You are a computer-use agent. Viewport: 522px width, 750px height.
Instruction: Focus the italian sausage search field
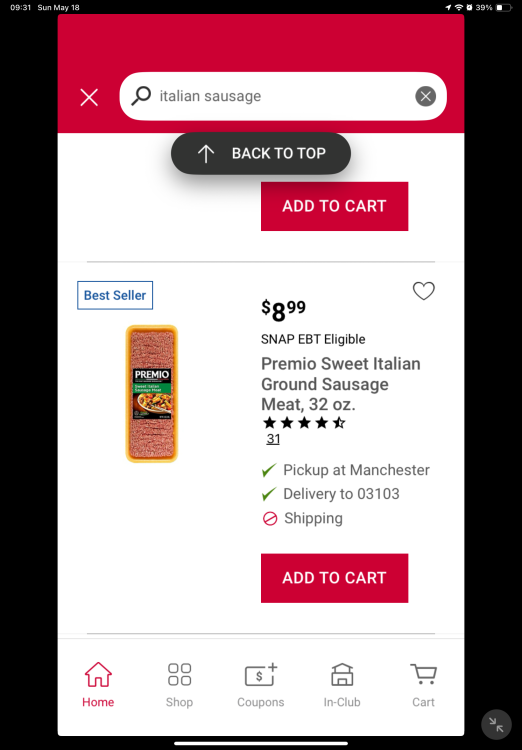283,96
